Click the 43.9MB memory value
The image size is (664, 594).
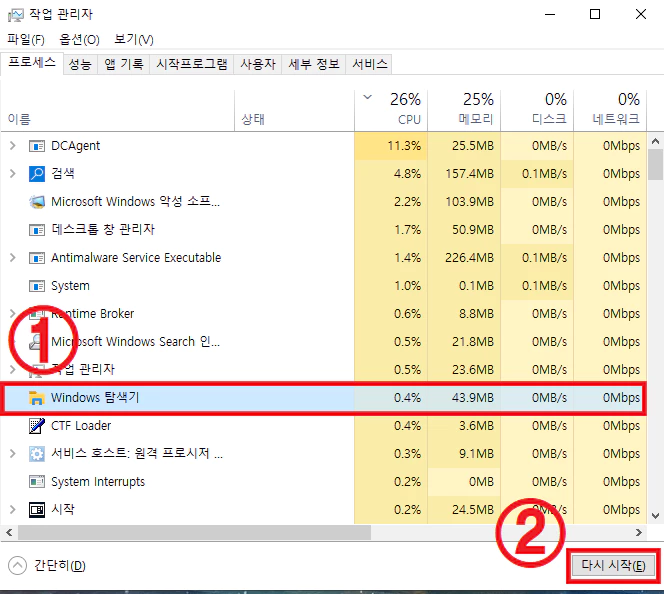pyautogui.click(x=473, y=398)
